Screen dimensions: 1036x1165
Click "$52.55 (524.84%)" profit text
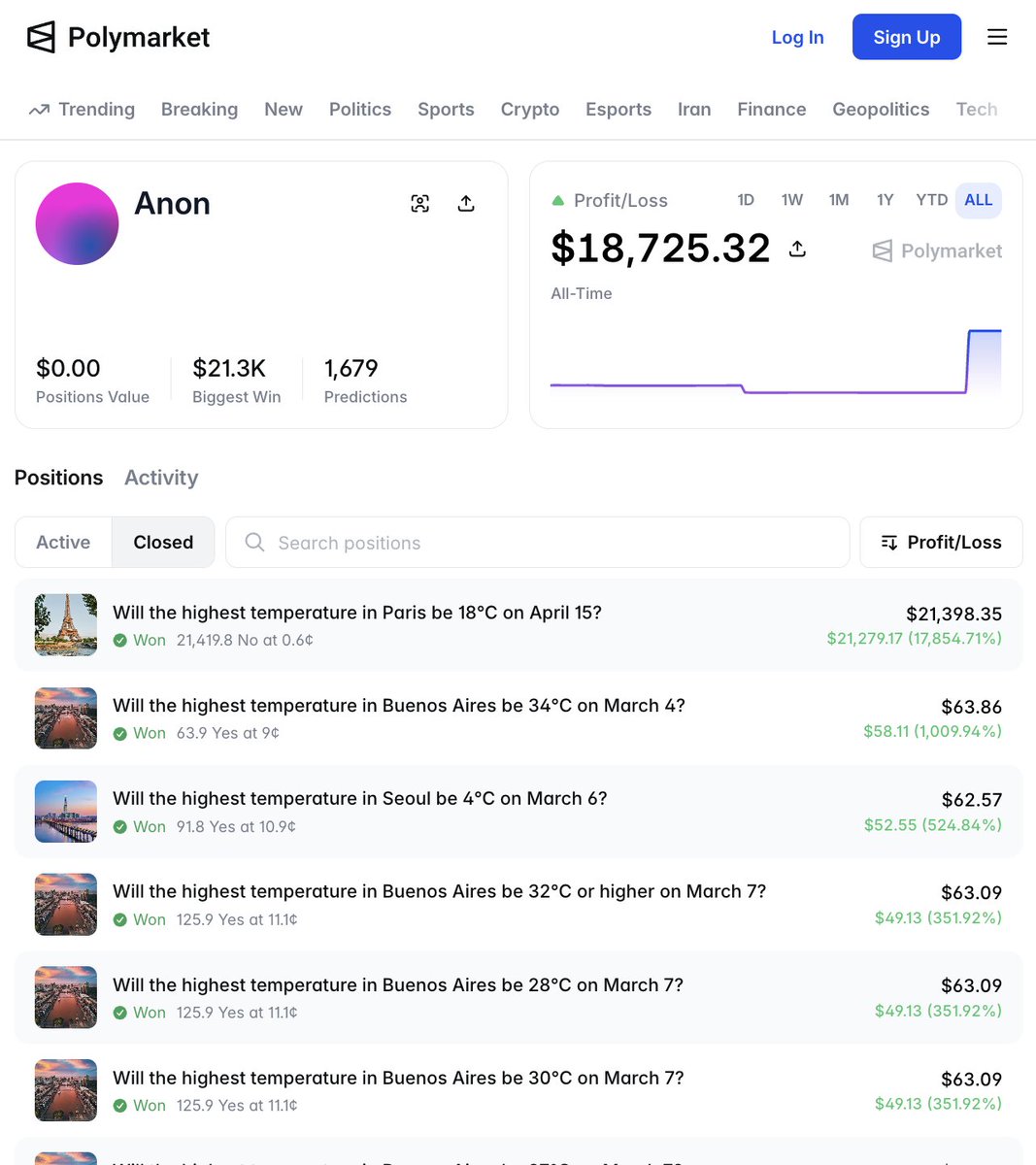[x=933, y=824]
